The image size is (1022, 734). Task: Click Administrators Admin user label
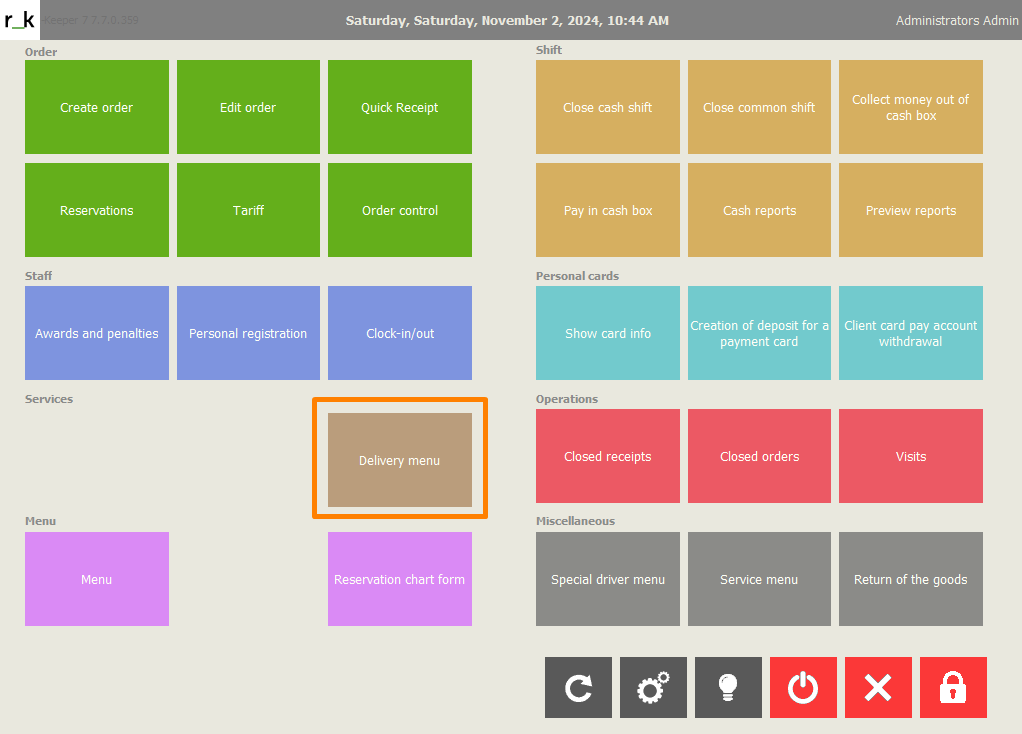click(x=956, y=20)
